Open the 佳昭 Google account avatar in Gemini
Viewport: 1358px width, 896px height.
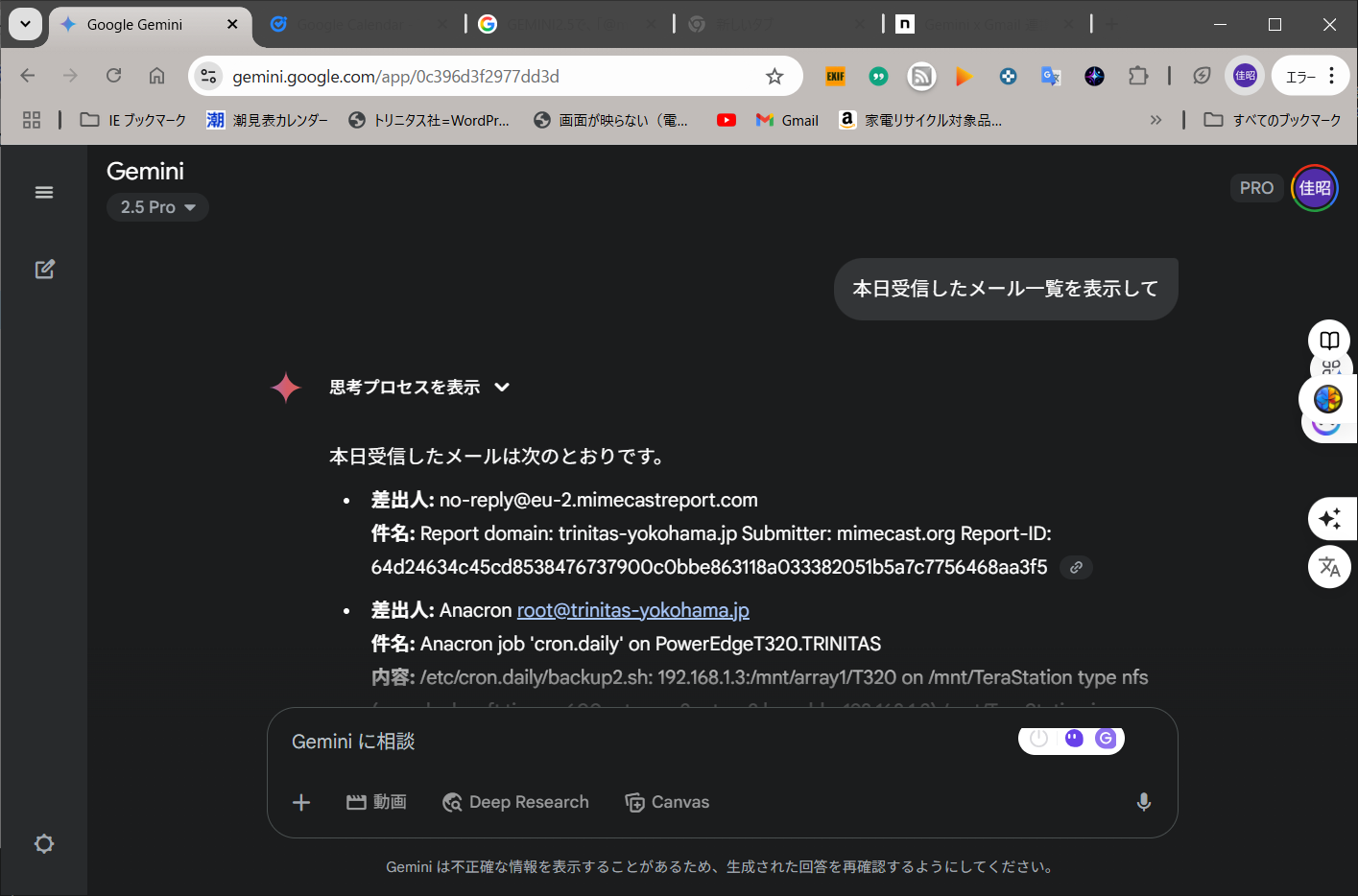1315,188
